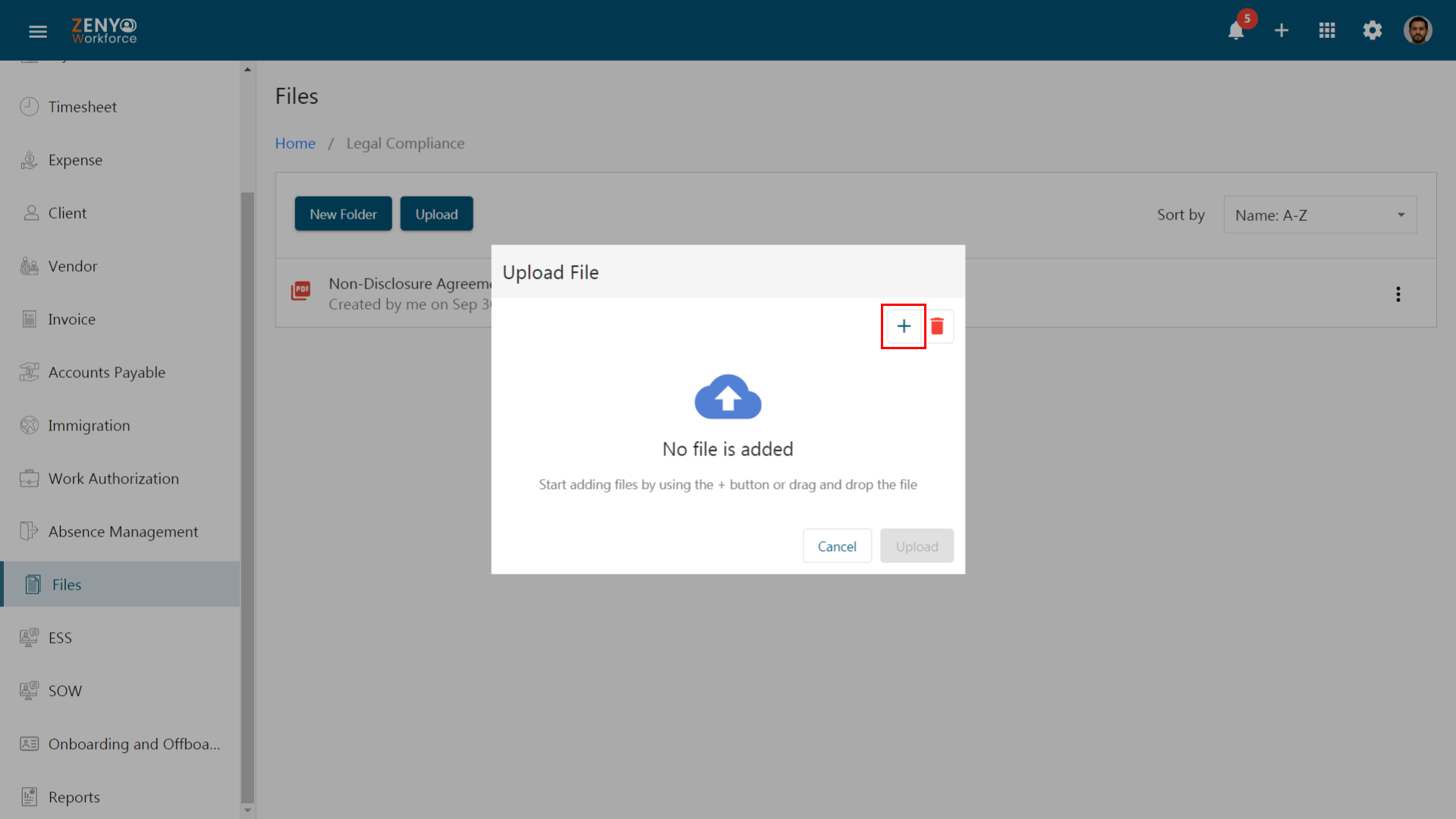
Task: Open three-dot menu for Non-Disclosure Agreement
Action: 1398,295
